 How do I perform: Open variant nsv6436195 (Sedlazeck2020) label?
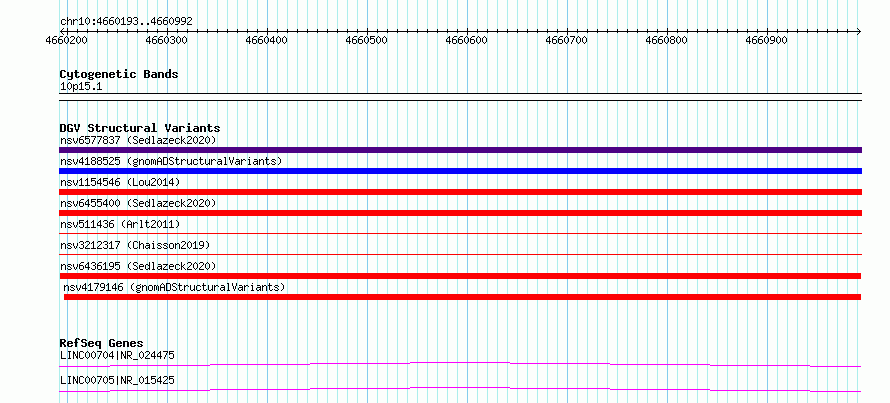[138, 266]
